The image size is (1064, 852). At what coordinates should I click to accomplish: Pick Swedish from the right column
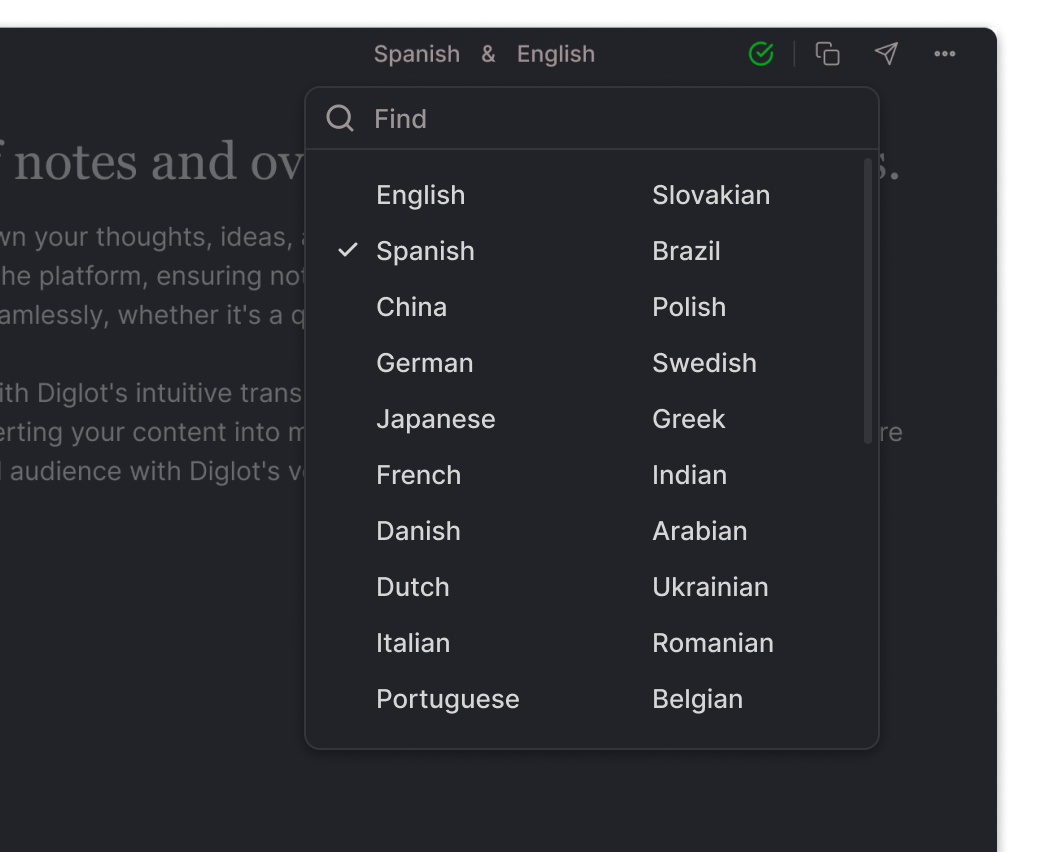pos(704,363)
